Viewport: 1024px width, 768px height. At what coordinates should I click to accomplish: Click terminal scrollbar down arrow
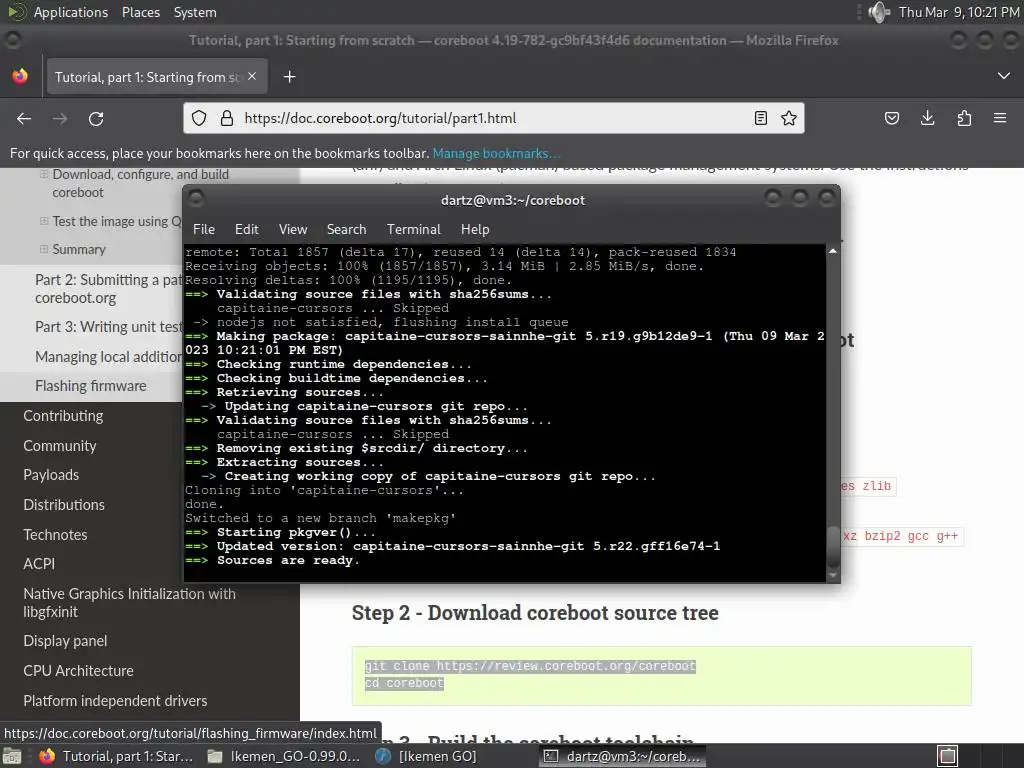tap(833, 575)
